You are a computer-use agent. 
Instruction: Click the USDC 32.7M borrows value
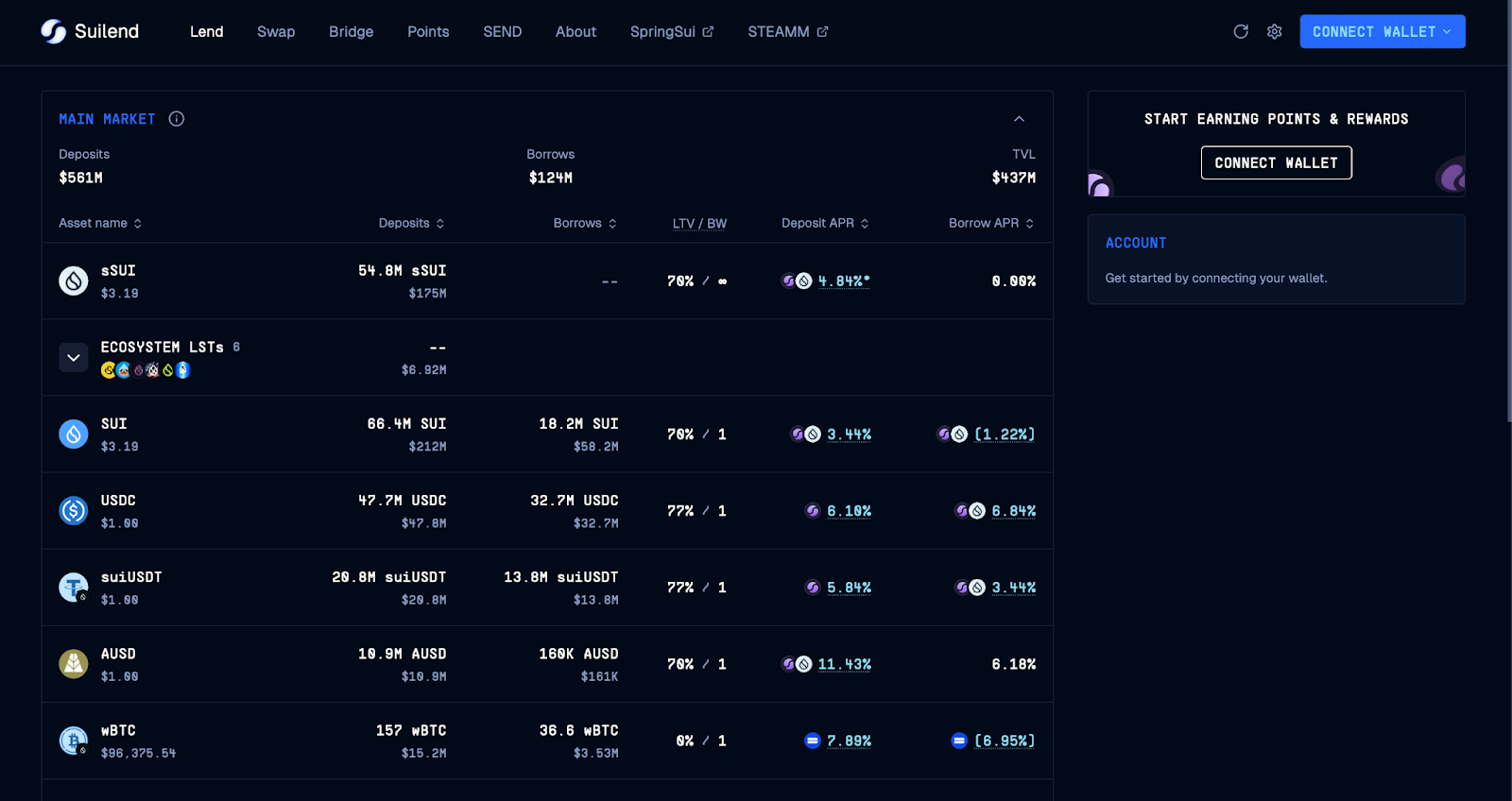click(575, 501)
